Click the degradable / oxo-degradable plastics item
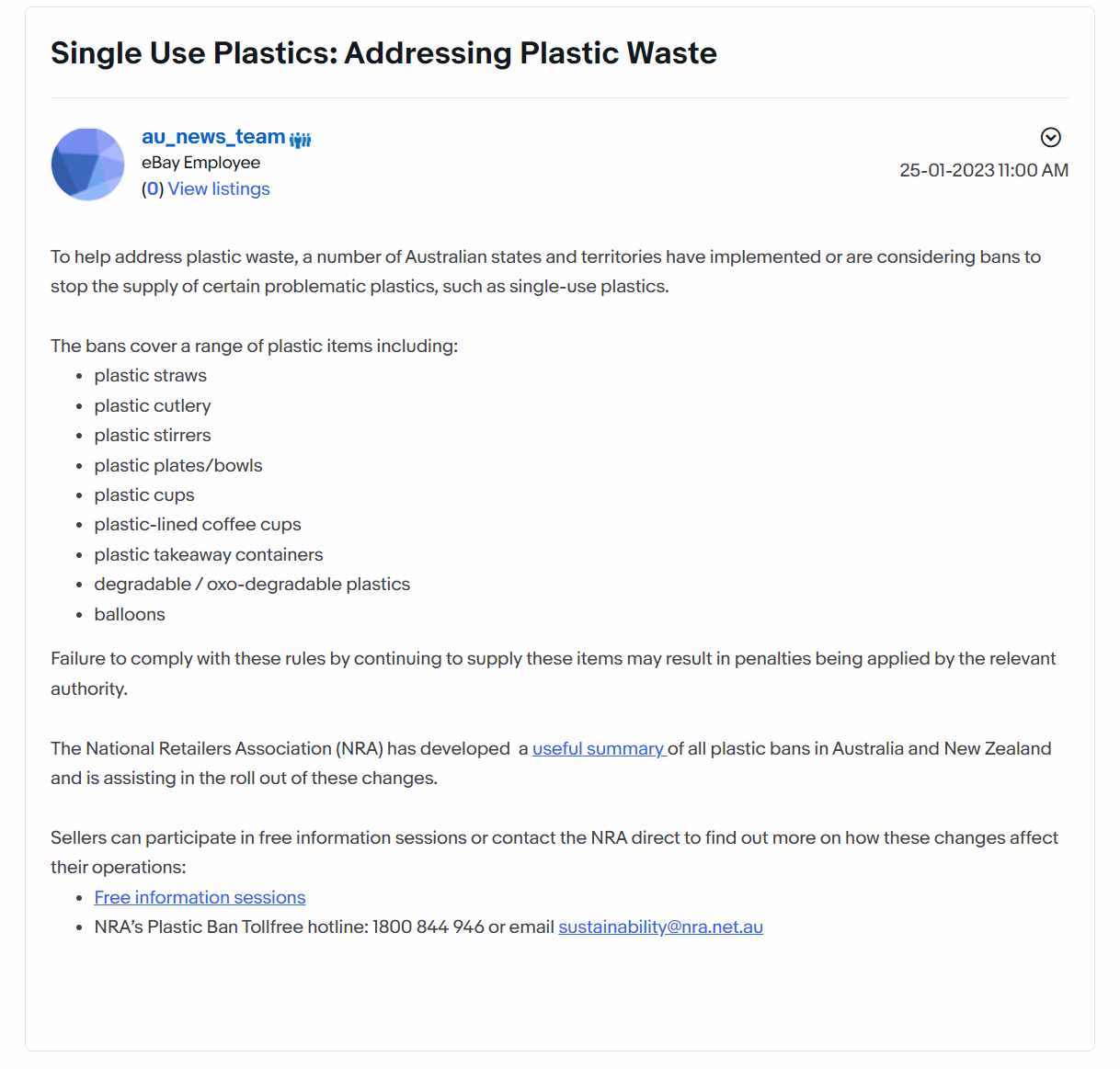The image size is (1120, 1069). [252, 584]
